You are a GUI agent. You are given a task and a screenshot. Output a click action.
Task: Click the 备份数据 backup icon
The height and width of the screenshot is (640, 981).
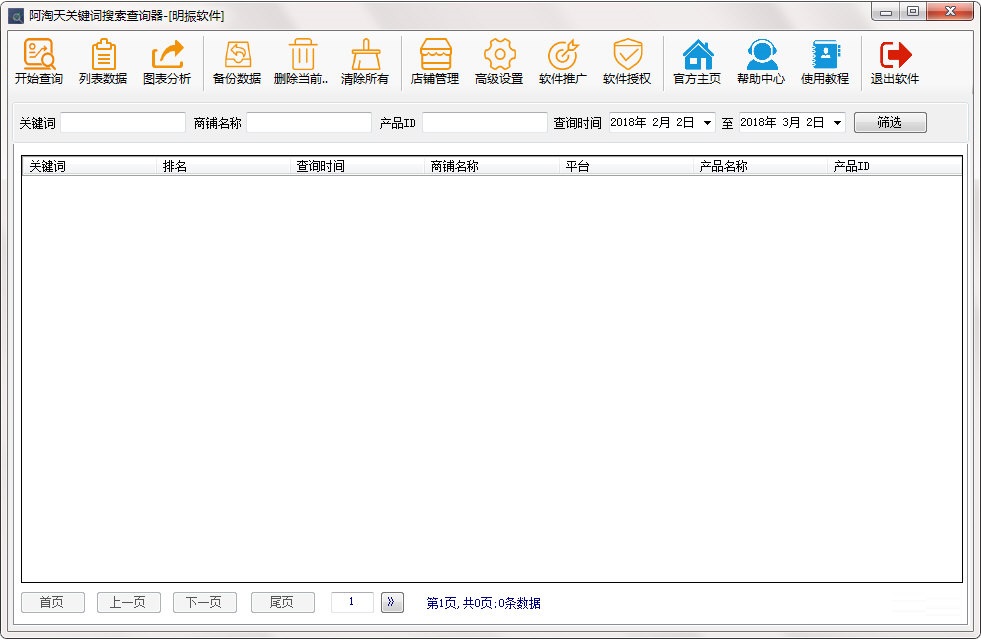(x=236, y=62)
